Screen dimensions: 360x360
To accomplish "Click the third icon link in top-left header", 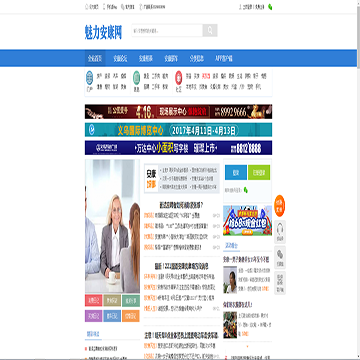I will click(128, 7).
